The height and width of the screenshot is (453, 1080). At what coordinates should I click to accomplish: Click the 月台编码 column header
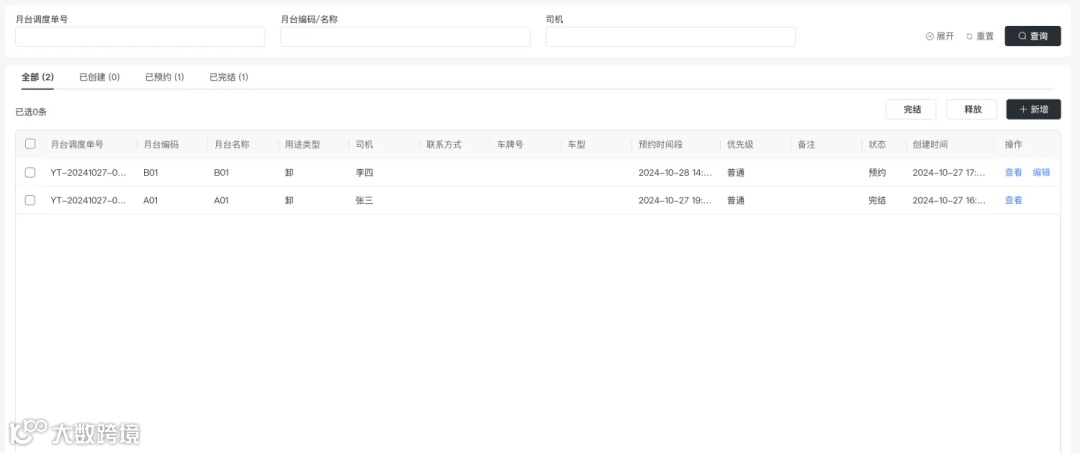pos(161,145)
